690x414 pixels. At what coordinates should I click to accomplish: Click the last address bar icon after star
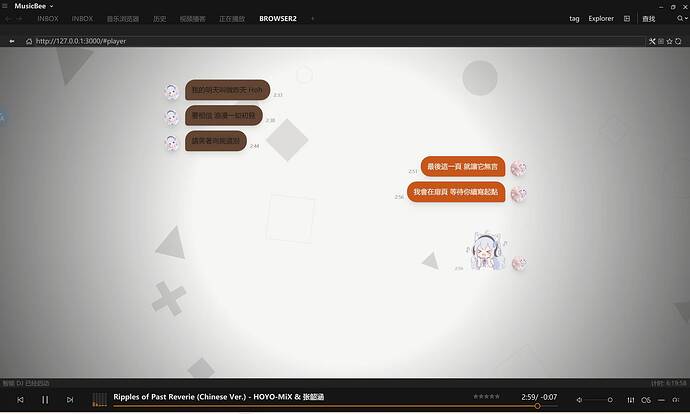pos(678,41)
